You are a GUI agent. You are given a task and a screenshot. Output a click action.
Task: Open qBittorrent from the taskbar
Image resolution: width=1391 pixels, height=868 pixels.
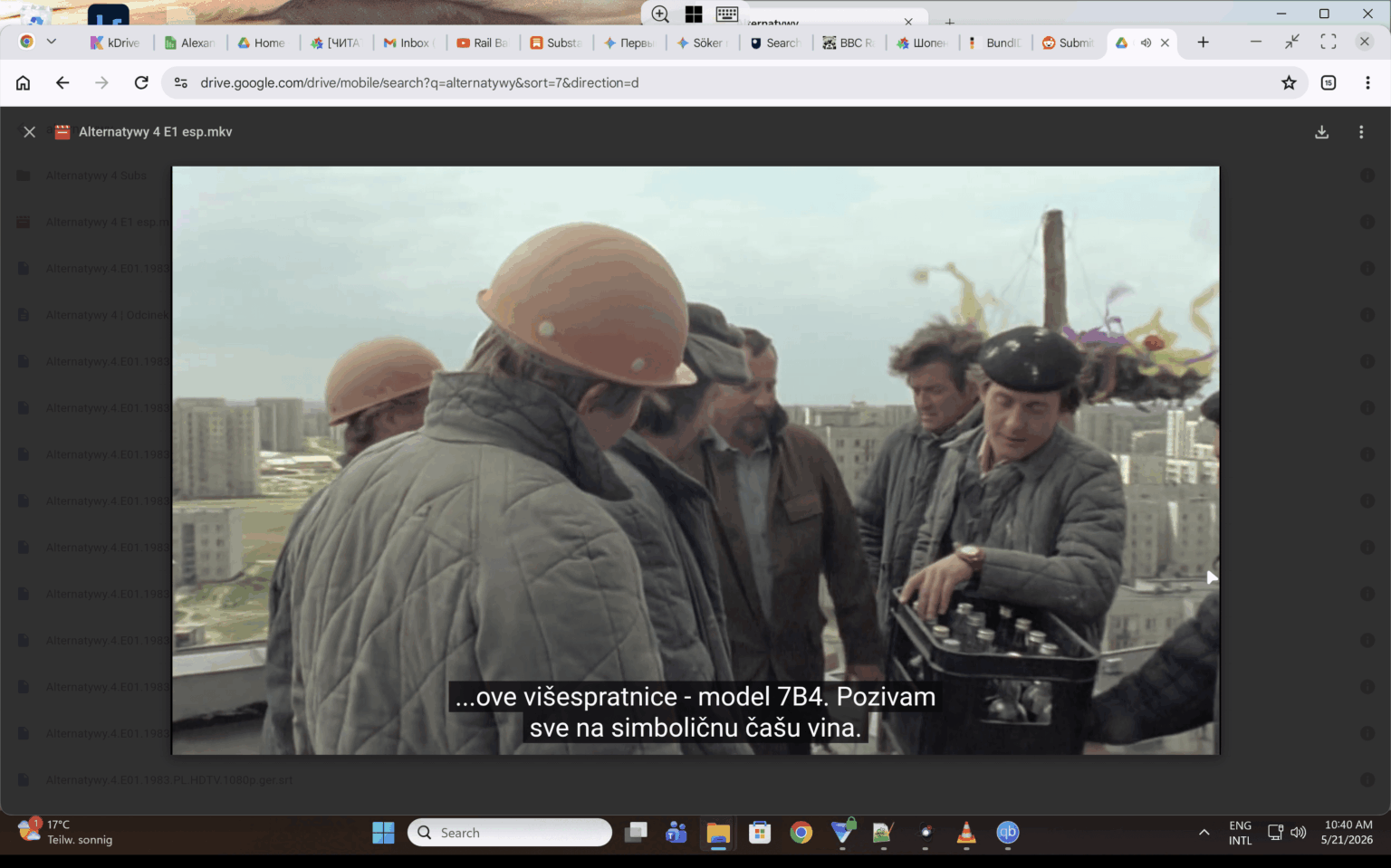[x=1008, y=833]
